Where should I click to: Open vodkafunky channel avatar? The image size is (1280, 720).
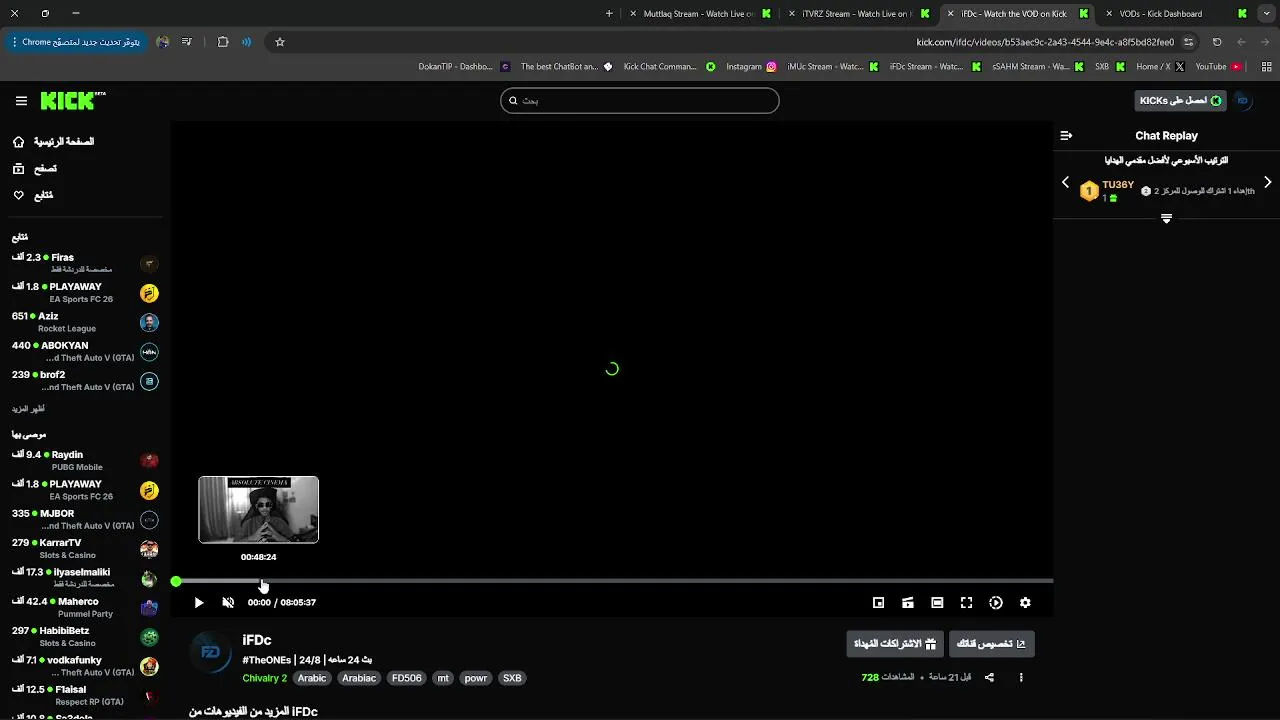149,667
